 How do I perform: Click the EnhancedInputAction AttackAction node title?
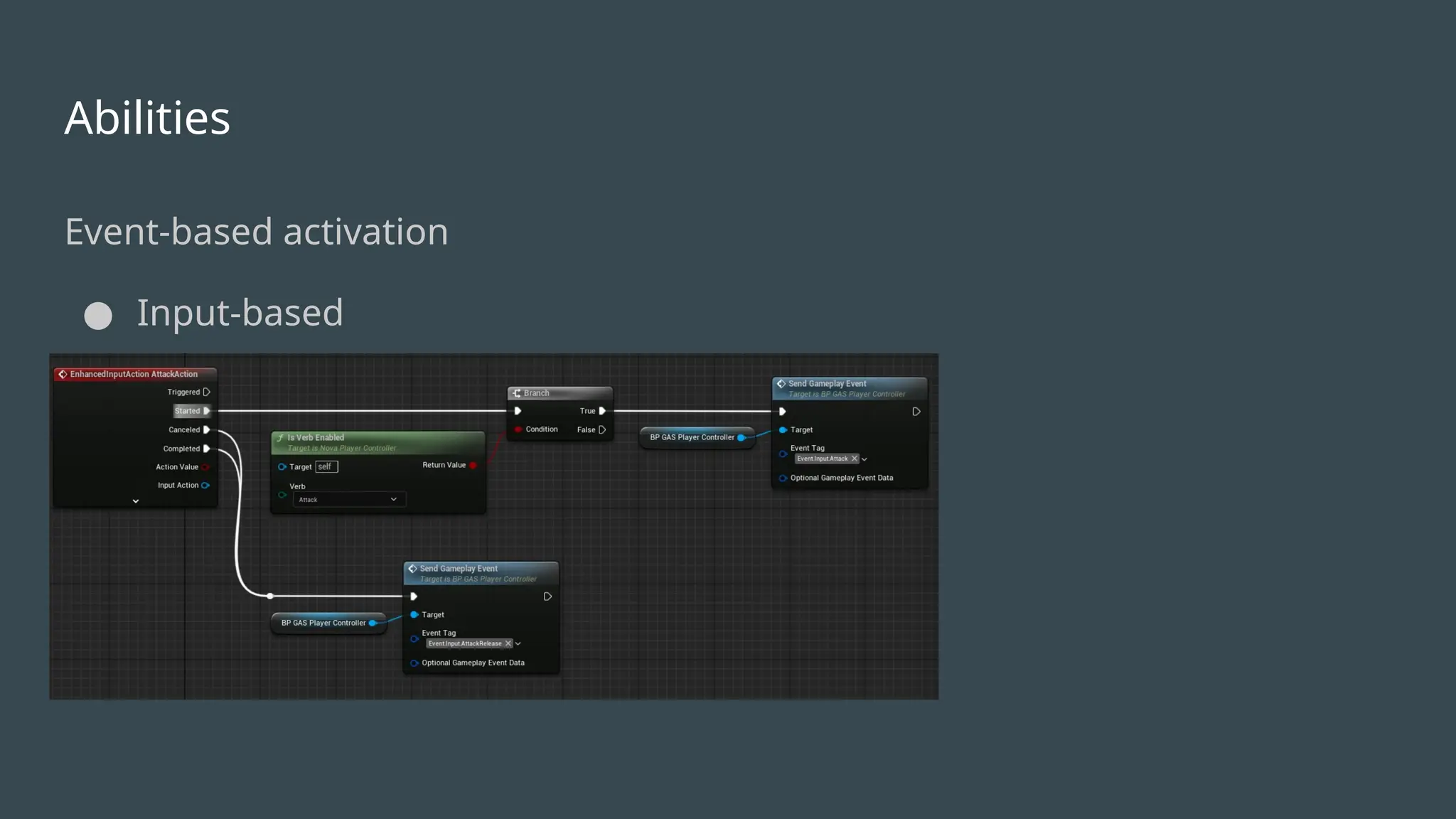(134, 374)
